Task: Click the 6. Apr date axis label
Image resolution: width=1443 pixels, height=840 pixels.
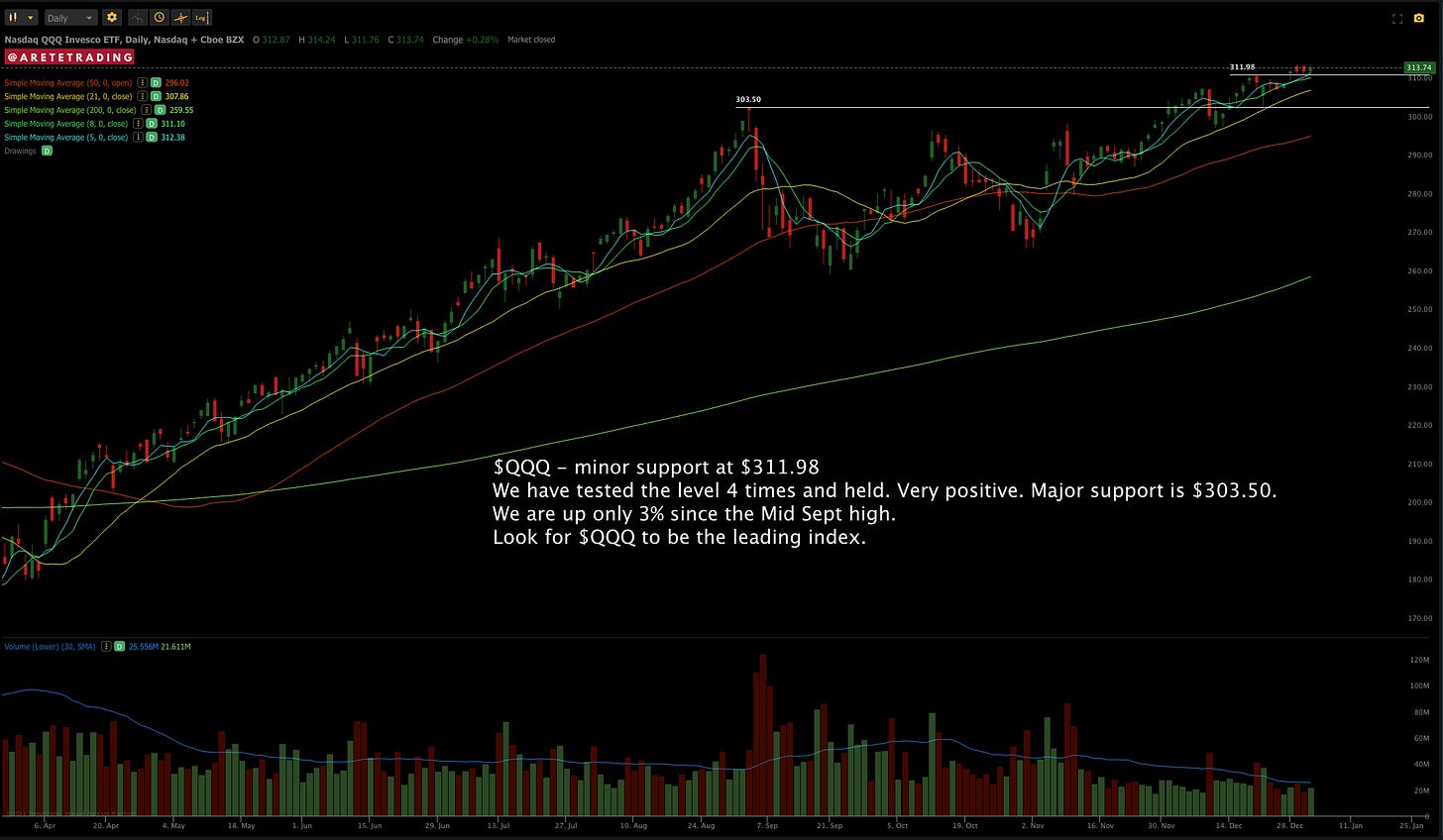Action: [45, 825]
